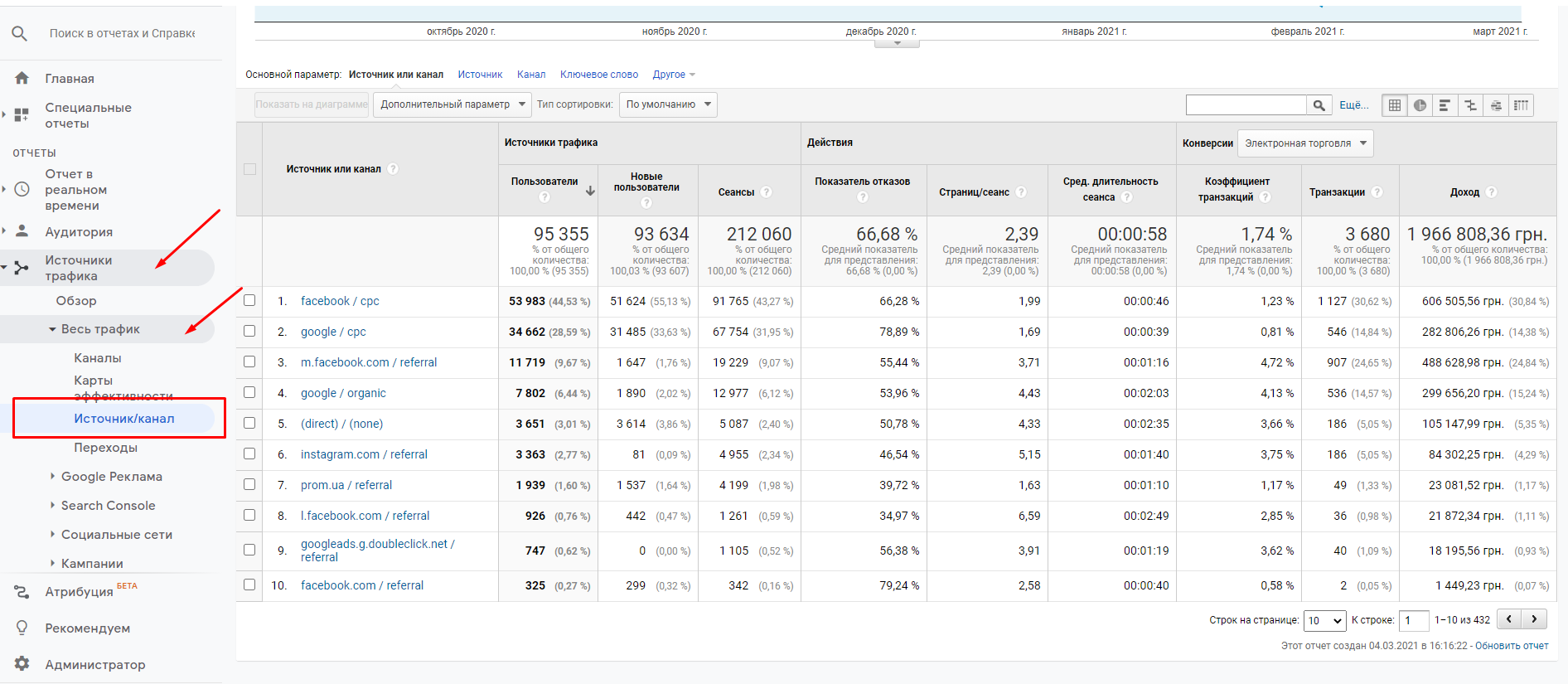The image size is (1568, 684).
Task: Click help icon next to Транзакции
Action: pyautogui.click(x=1377, y=192)
